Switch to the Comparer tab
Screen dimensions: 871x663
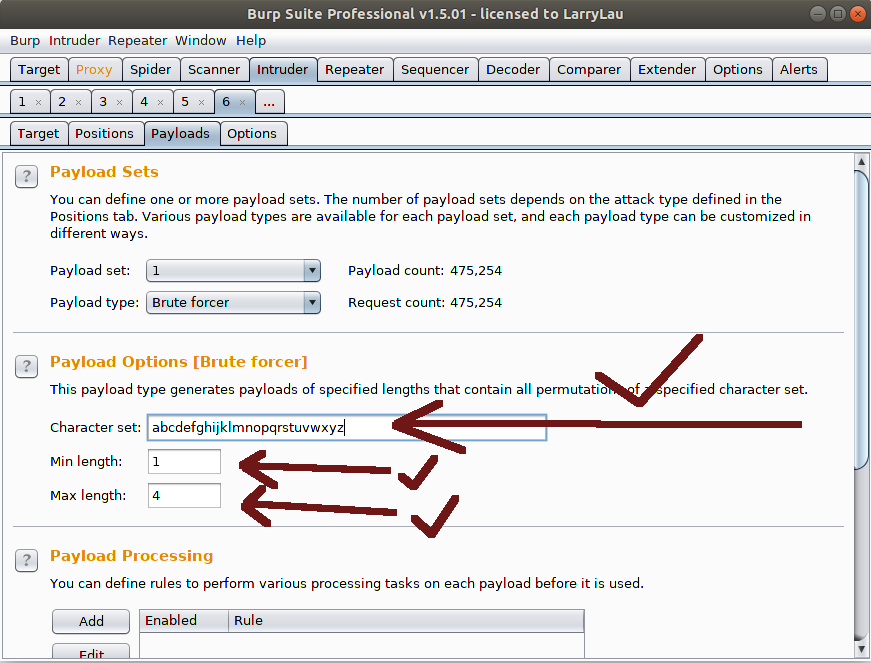coord(589,69)
